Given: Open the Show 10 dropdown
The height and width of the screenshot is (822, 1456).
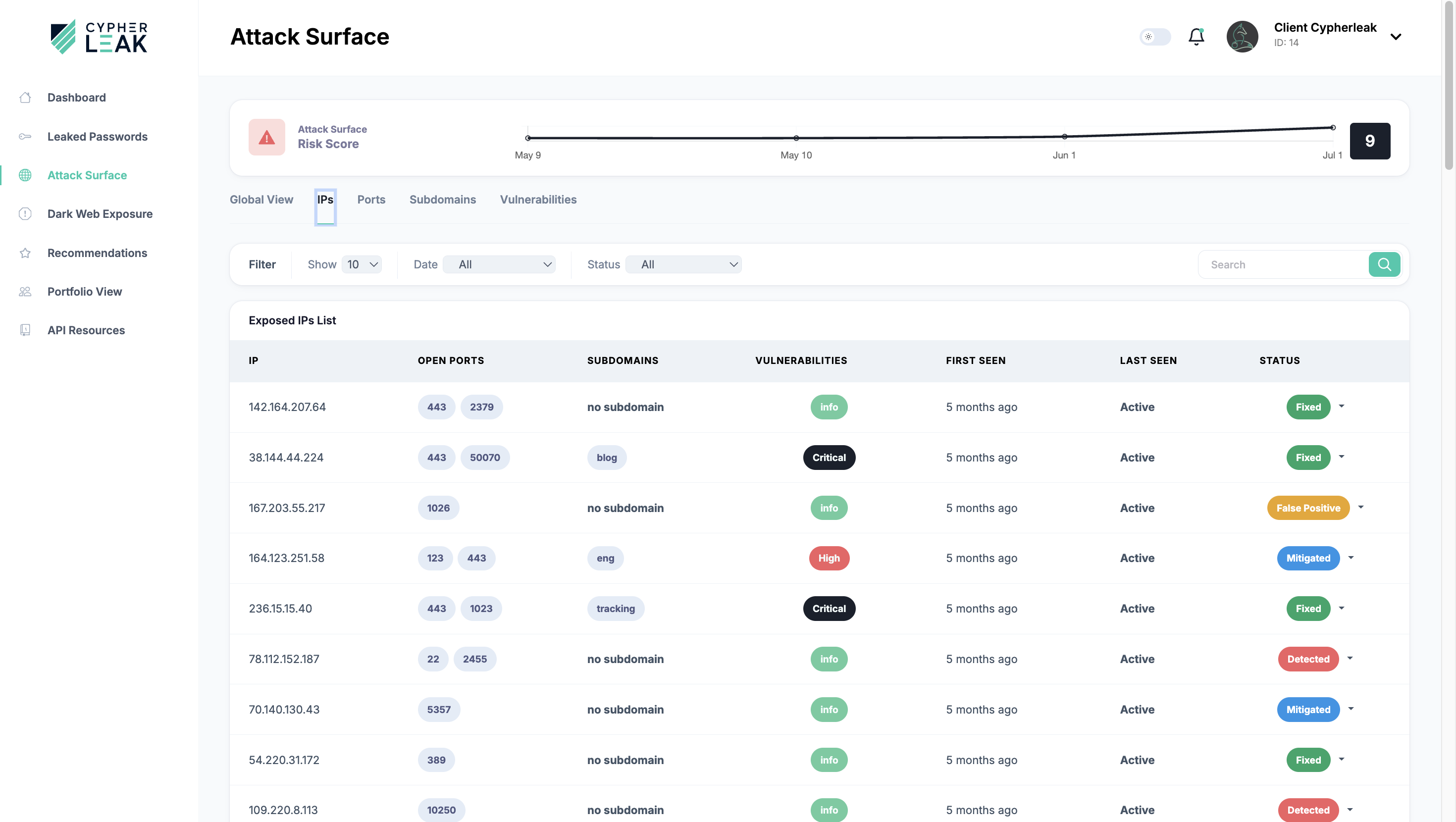Looking at the screenshot, I should [x=361, y=264].
